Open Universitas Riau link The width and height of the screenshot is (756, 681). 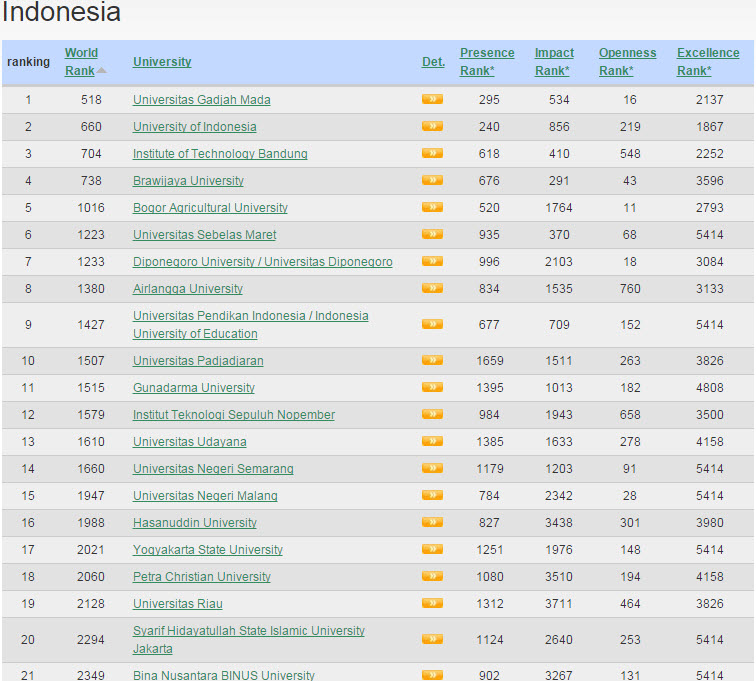click(x=177, y=604)
